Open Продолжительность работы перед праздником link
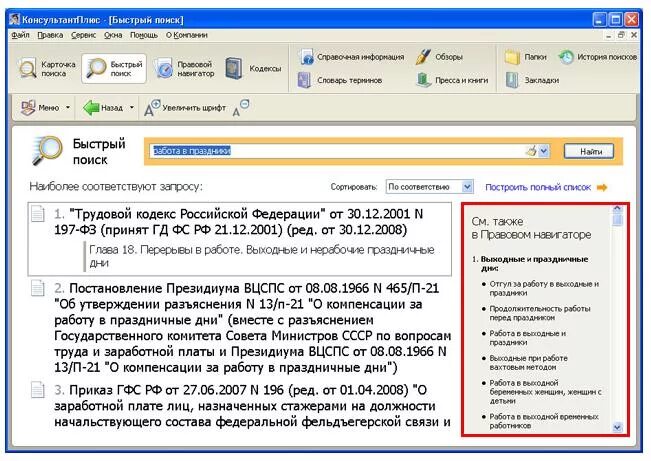This screenshot has height=461, width=651. pos(539,313)
